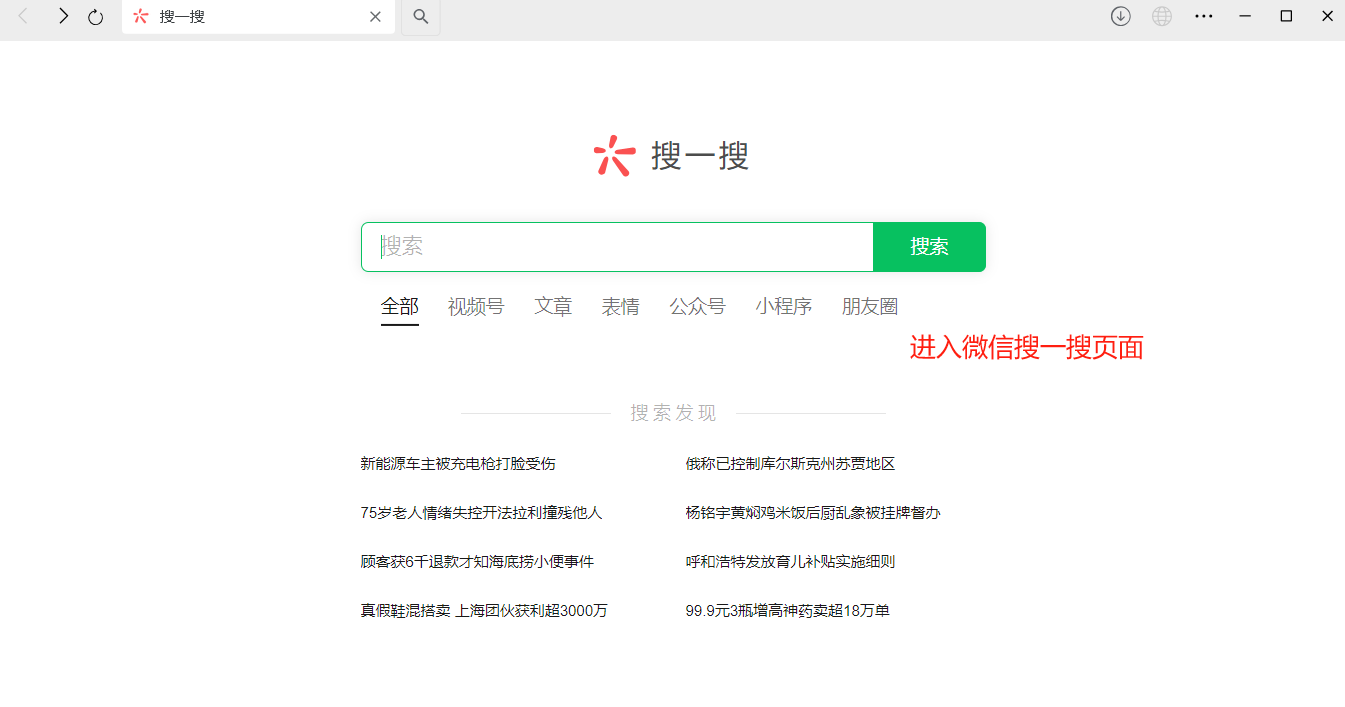Open 新能源车主被充电枪打脸受伤 topic
This screenshot has width=1345, height=707.
coord(458,464)
